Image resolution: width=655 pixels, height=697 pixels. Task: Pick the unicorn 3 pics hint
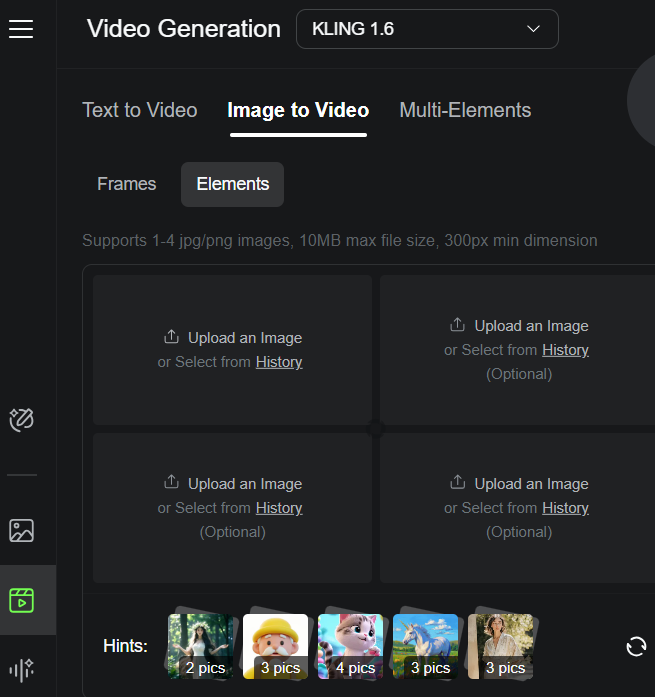coord(426,646)
